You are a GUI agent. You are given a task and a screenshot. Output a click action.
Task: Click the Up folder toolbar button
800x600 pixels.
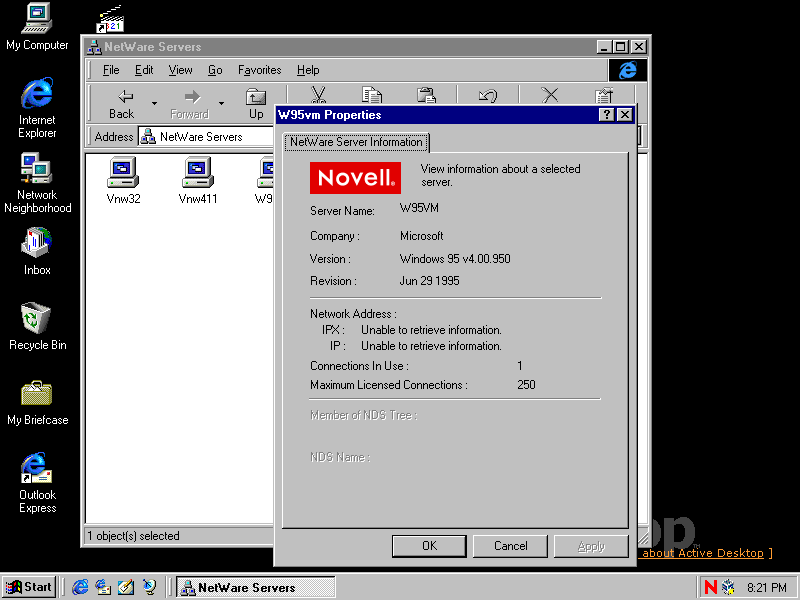pyautogui.click(x=256, y=104)
